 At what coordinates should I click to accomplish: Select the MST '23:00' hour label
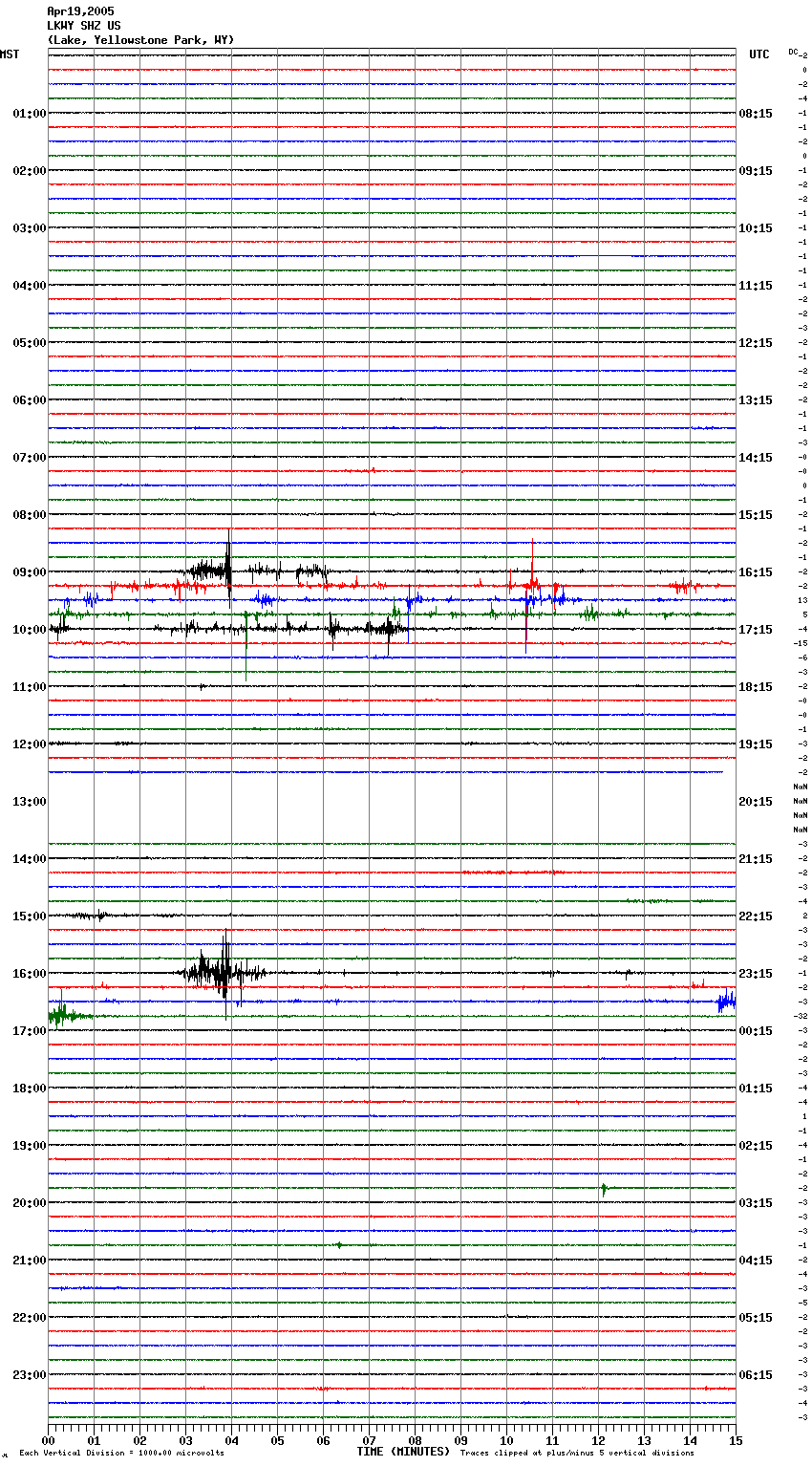30,1375
